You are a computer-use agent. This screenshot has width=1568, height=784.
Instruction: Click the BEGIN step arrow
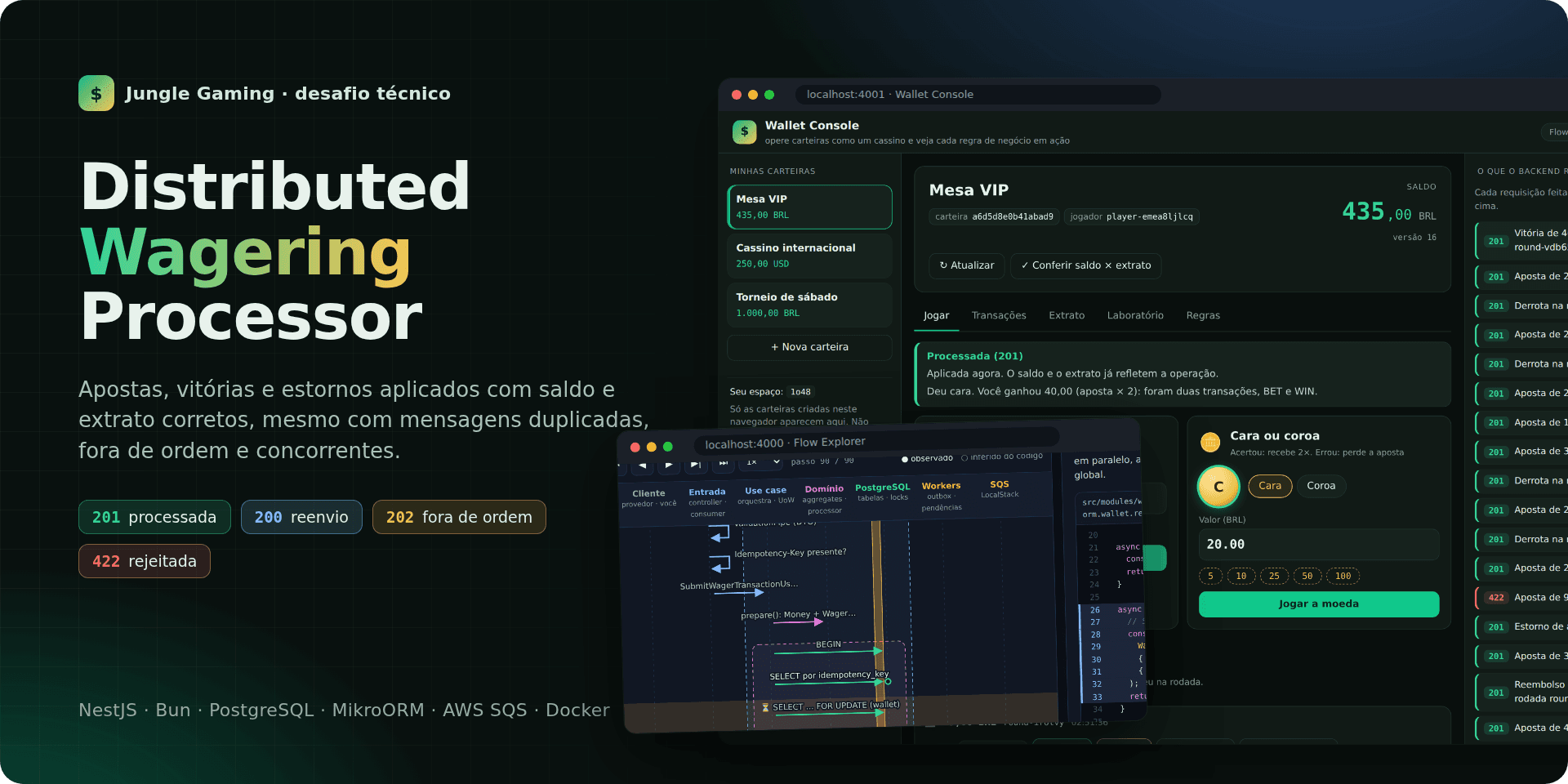click(x=828, y=650)
